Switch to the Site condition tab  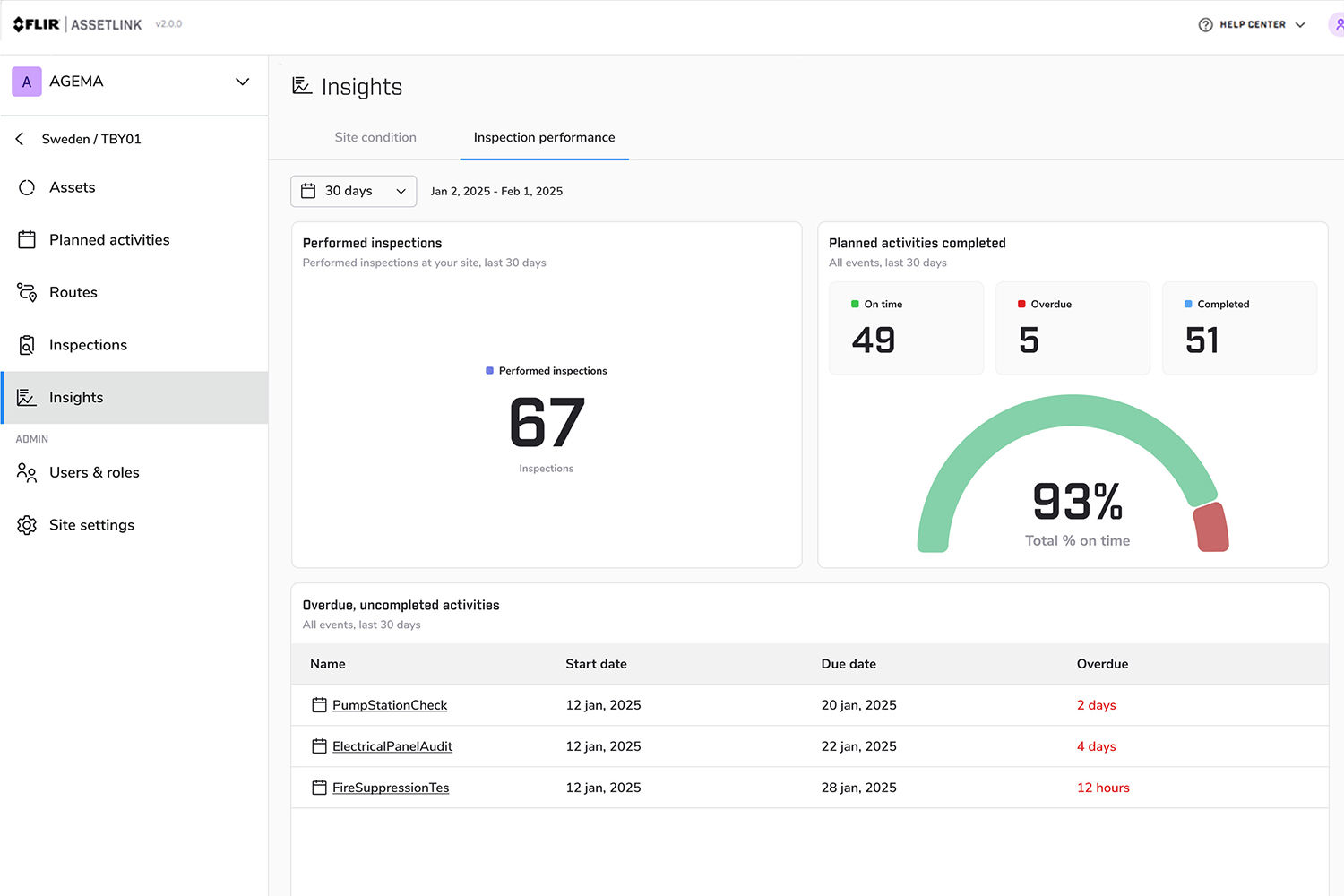375,137
